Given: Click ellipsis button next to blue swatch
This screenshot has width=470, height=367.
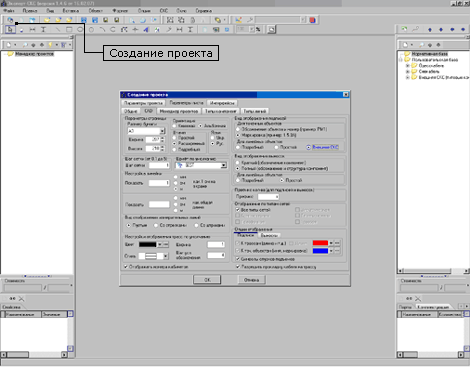Looking at the screenshot, I should [x=337, y=251].
